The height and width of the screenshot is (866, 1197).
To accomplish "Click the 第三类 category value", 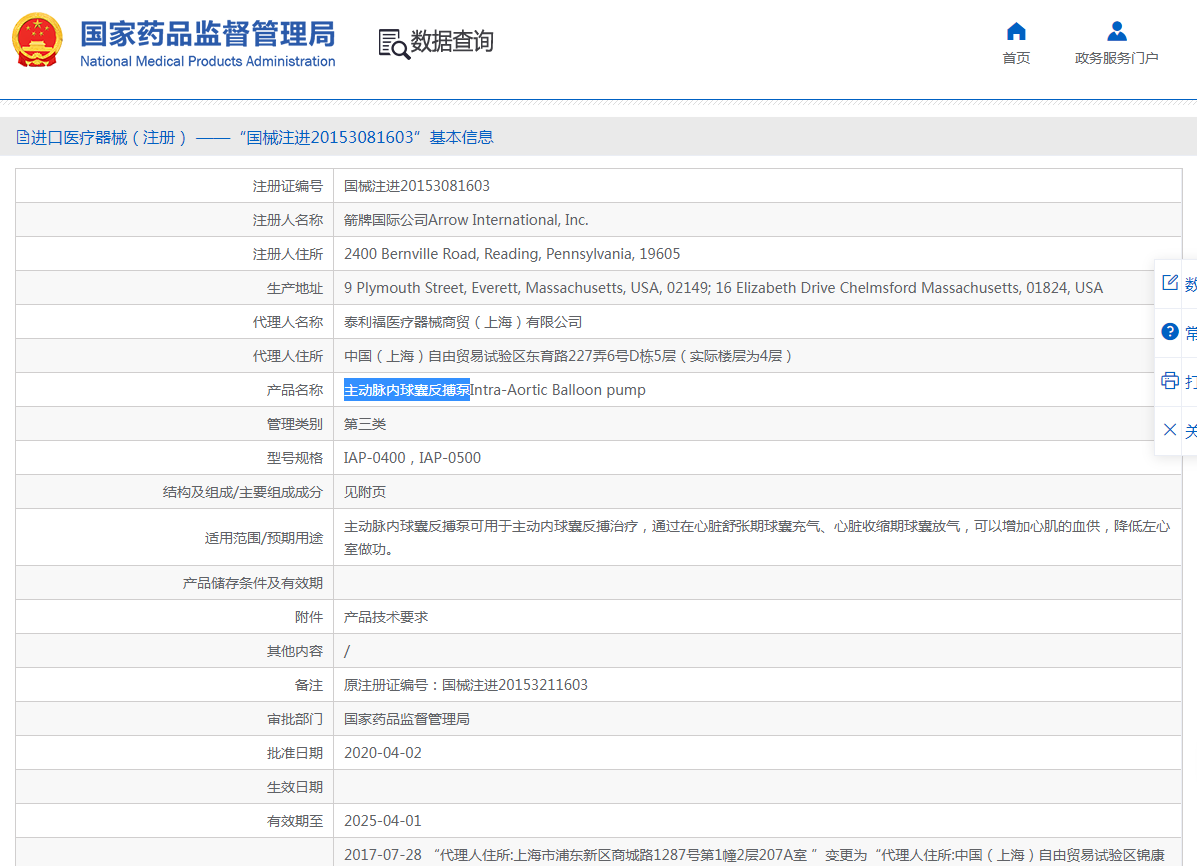I will (365, 424).
